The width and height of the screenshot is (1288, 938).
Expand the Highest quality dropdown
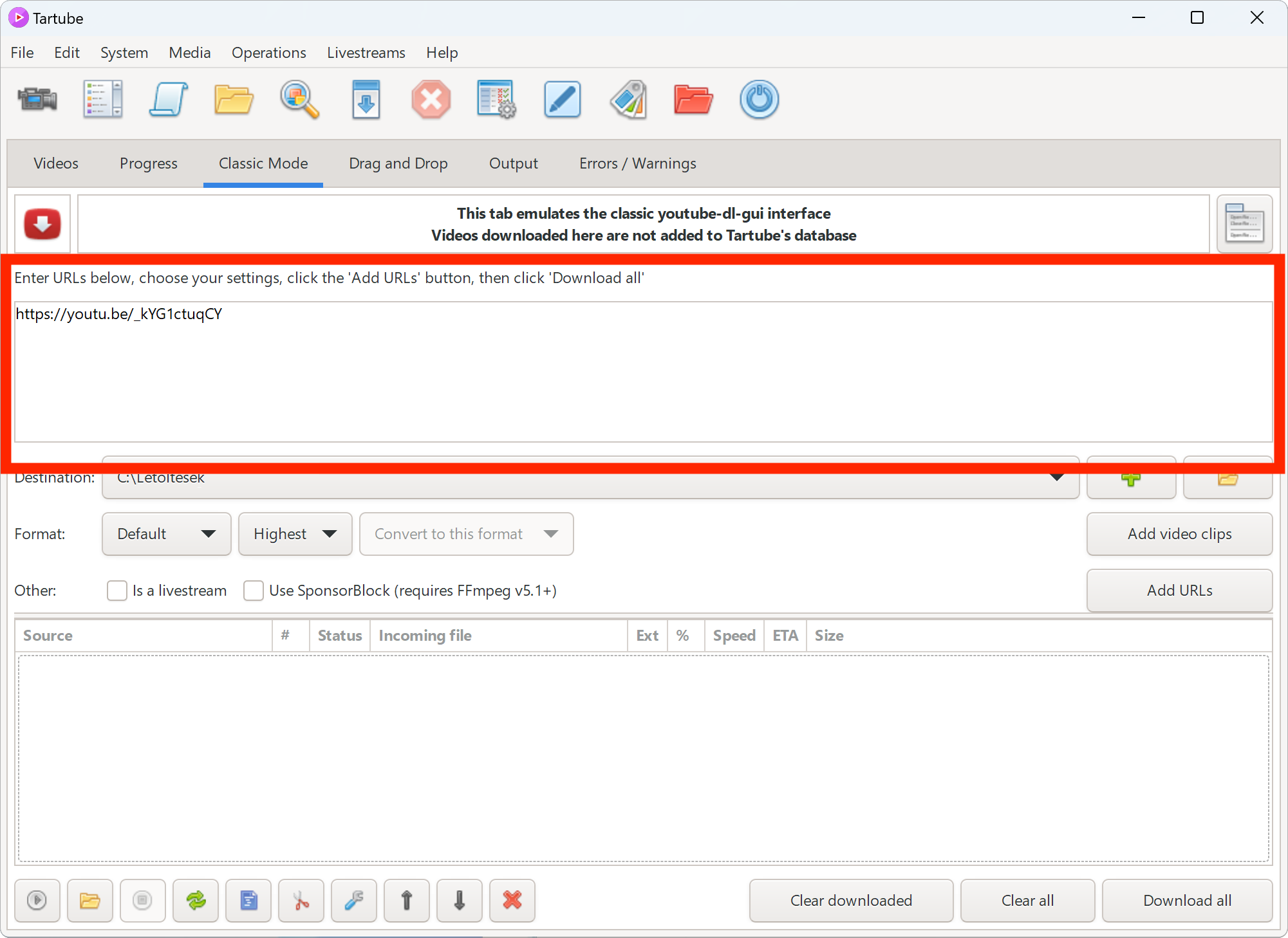(x=294, y=533)
